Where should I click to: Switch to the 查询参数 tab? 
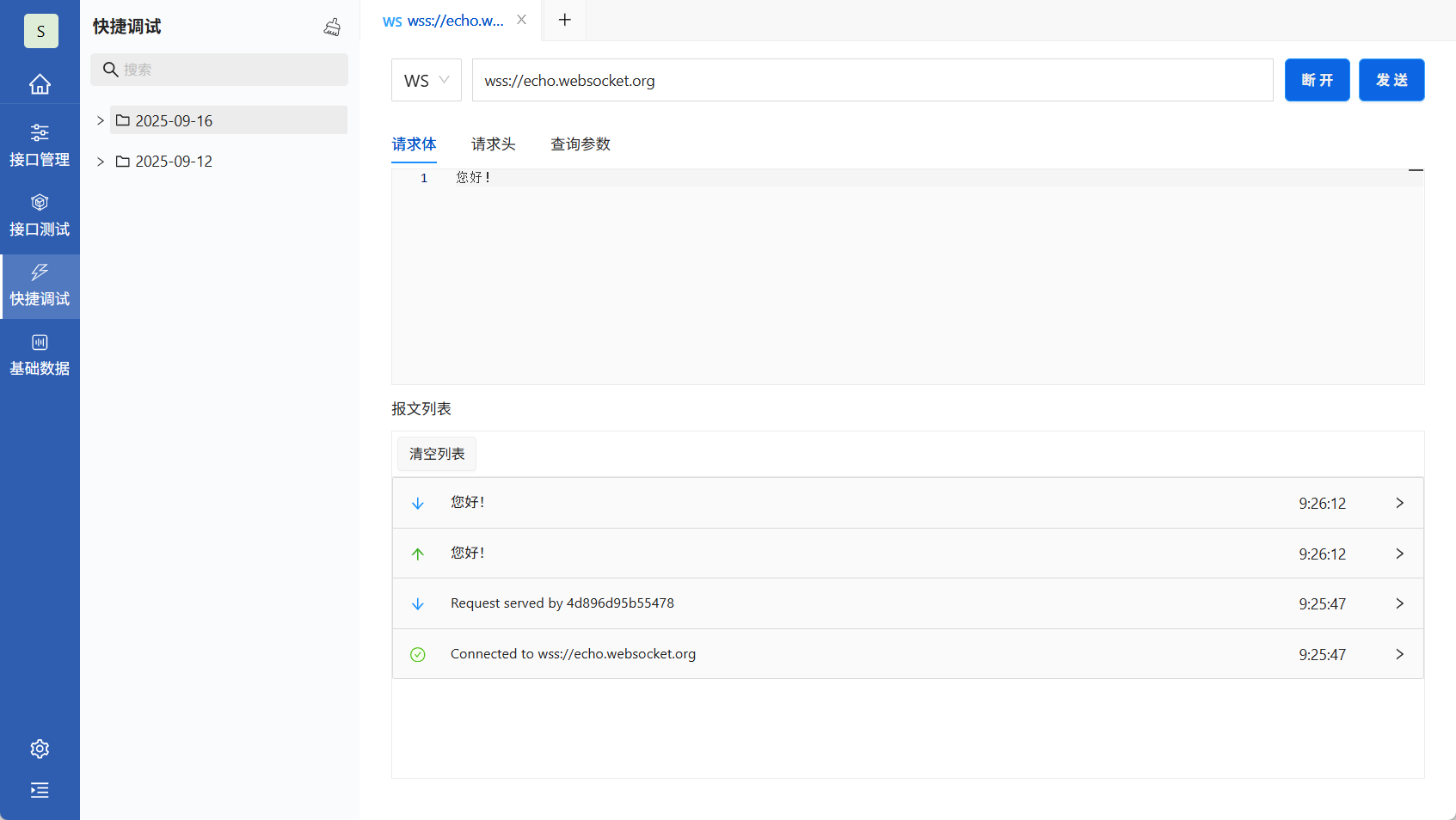click(580, 144)
